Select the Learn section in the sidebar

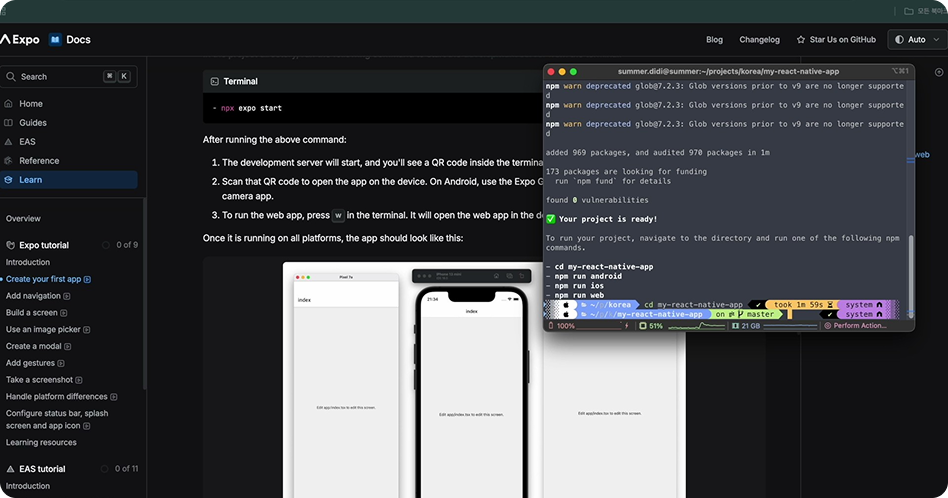30,180
